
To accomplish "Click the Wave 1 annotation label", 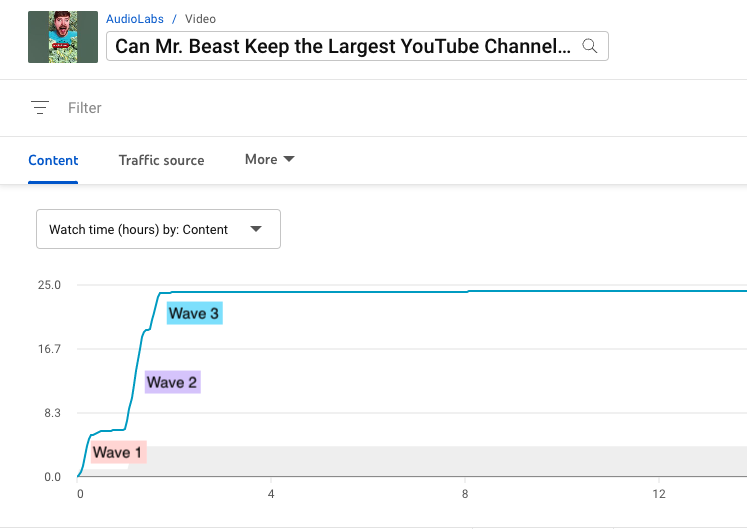I will 118,452.
